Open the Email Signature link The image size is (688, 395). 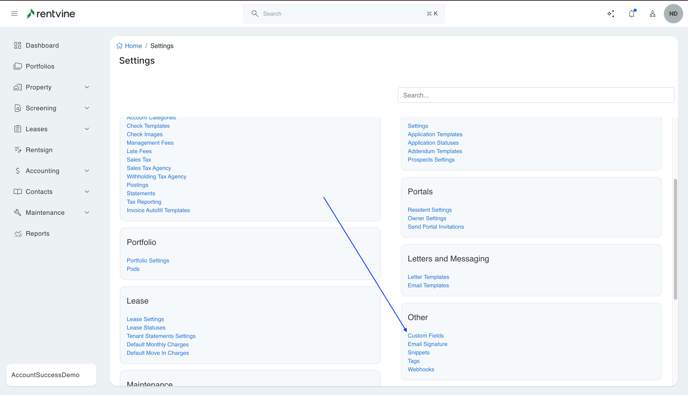427,344
